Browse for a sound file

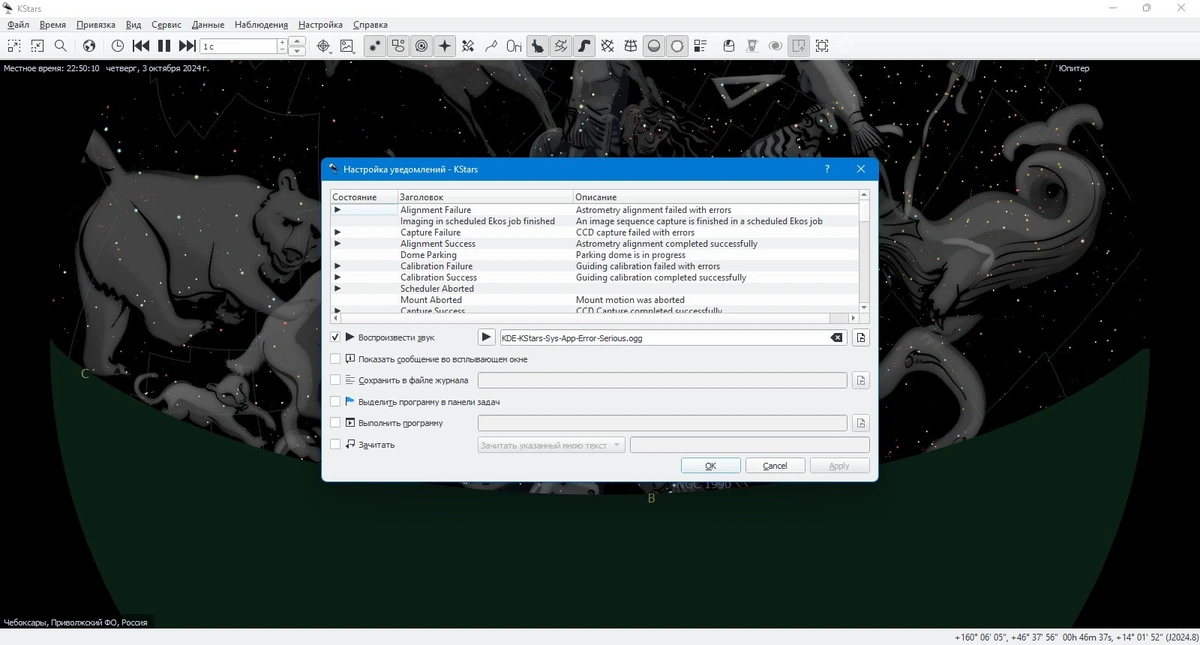click(x=861, y=338)
